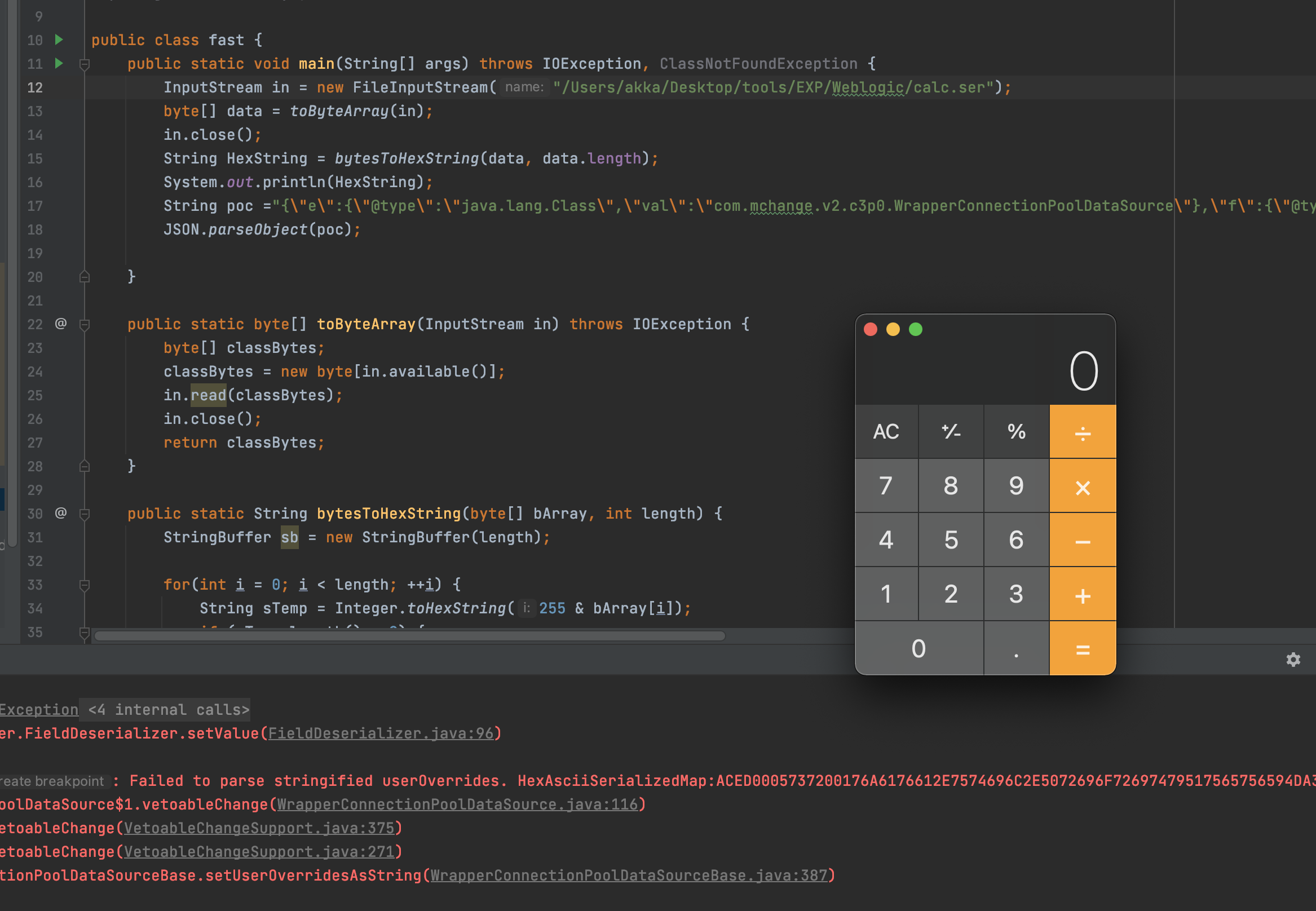Click plus/minus sign button on Calculator
Image resolution: width=1316 pixels, height=911 pixels.
[x=951, y=431]
